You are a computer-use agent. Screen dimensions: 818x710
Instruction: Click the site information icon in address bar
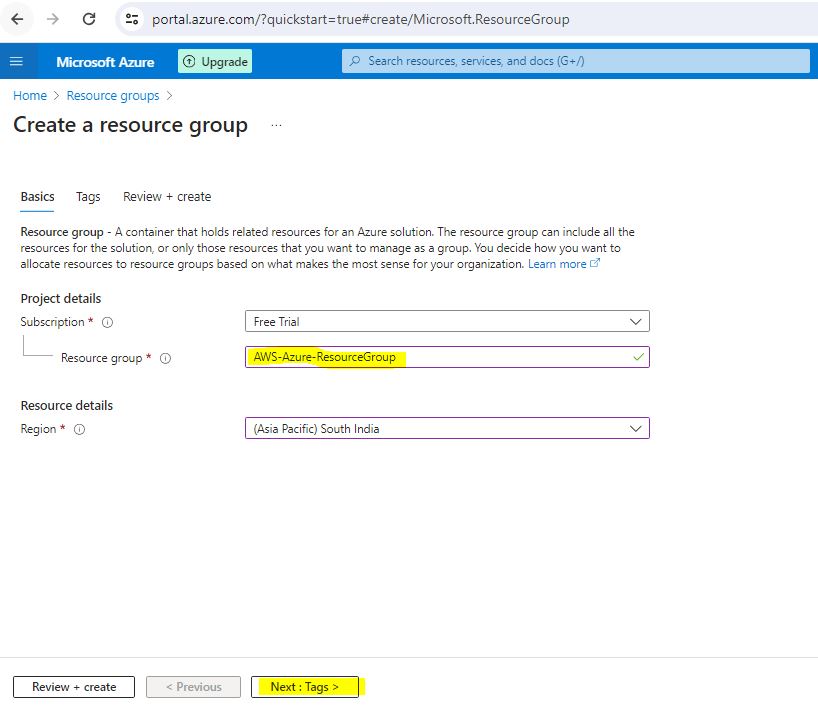pyautogui.click(x=132, y=19)
